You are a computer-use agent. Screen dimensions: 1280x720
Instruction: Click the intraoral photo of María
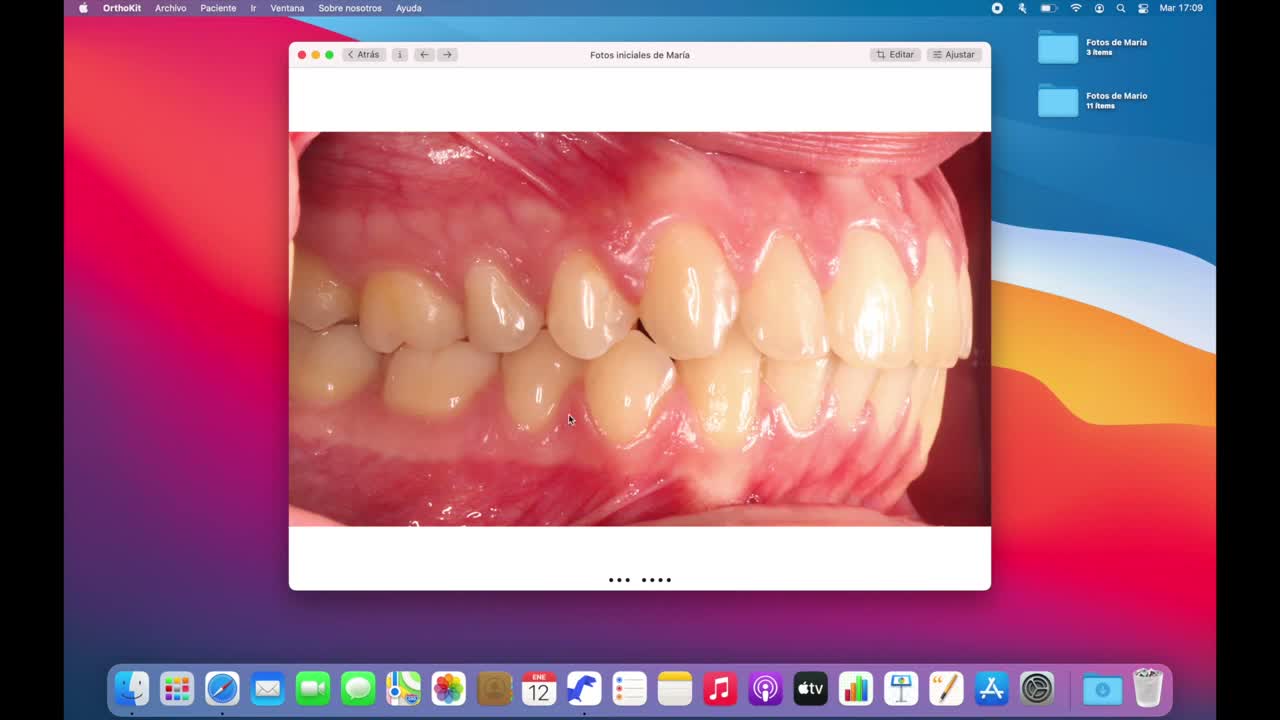[640, 329]
